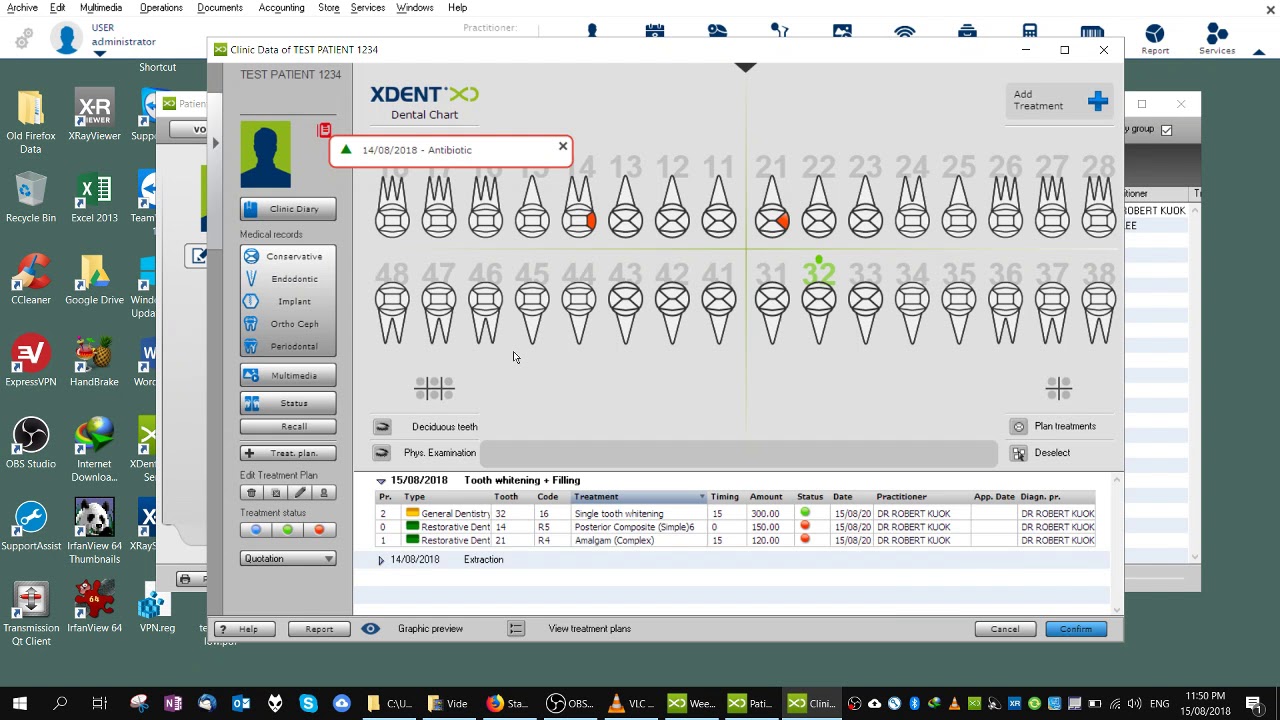Image resolution: width=1280 pixels, height=720 pixels.
Task: Click the left quadrant grid icon
Action: [x=434, y=388]
